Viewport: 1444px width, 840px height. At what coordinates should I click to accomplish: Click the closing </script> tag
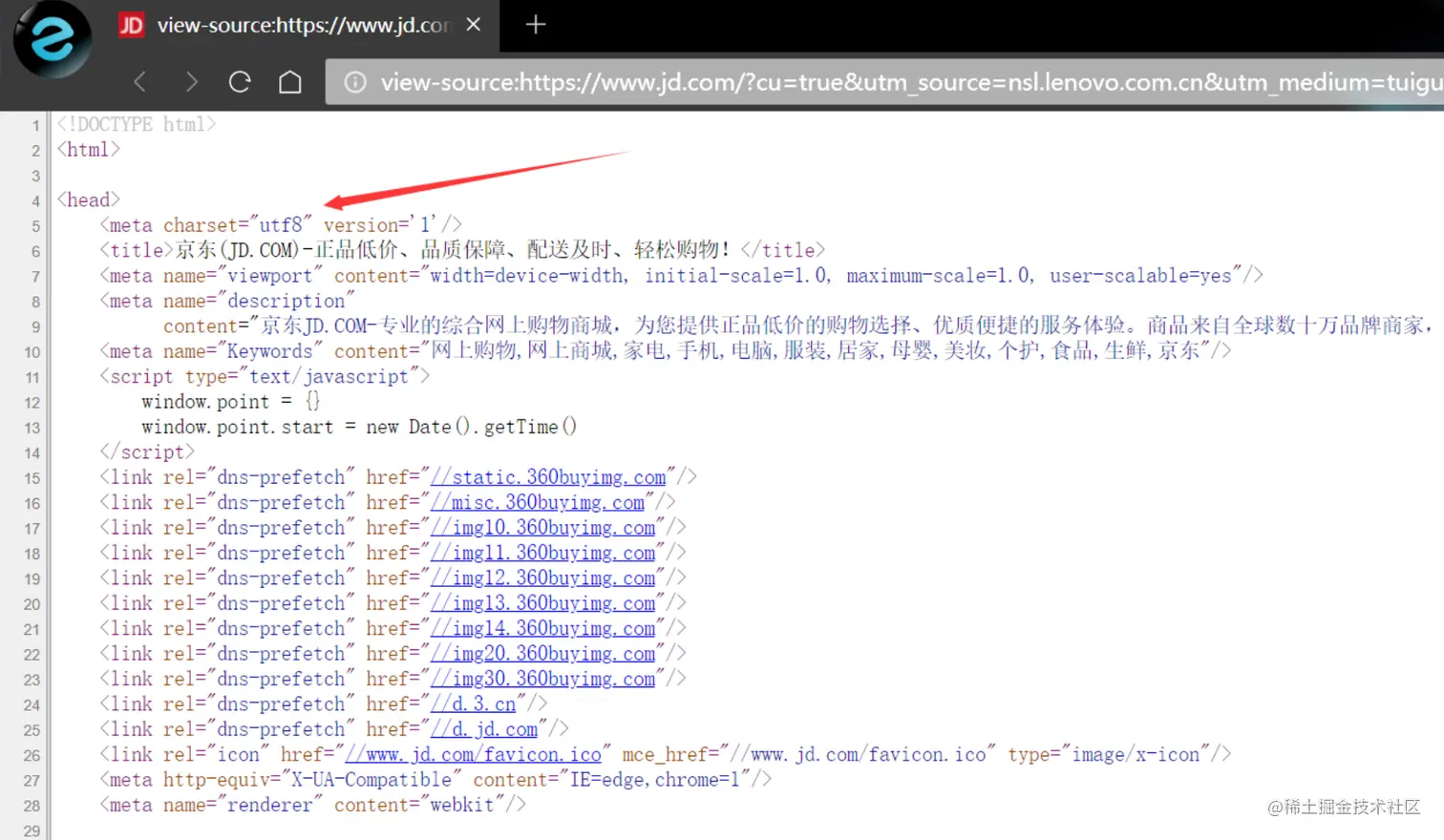147,452
